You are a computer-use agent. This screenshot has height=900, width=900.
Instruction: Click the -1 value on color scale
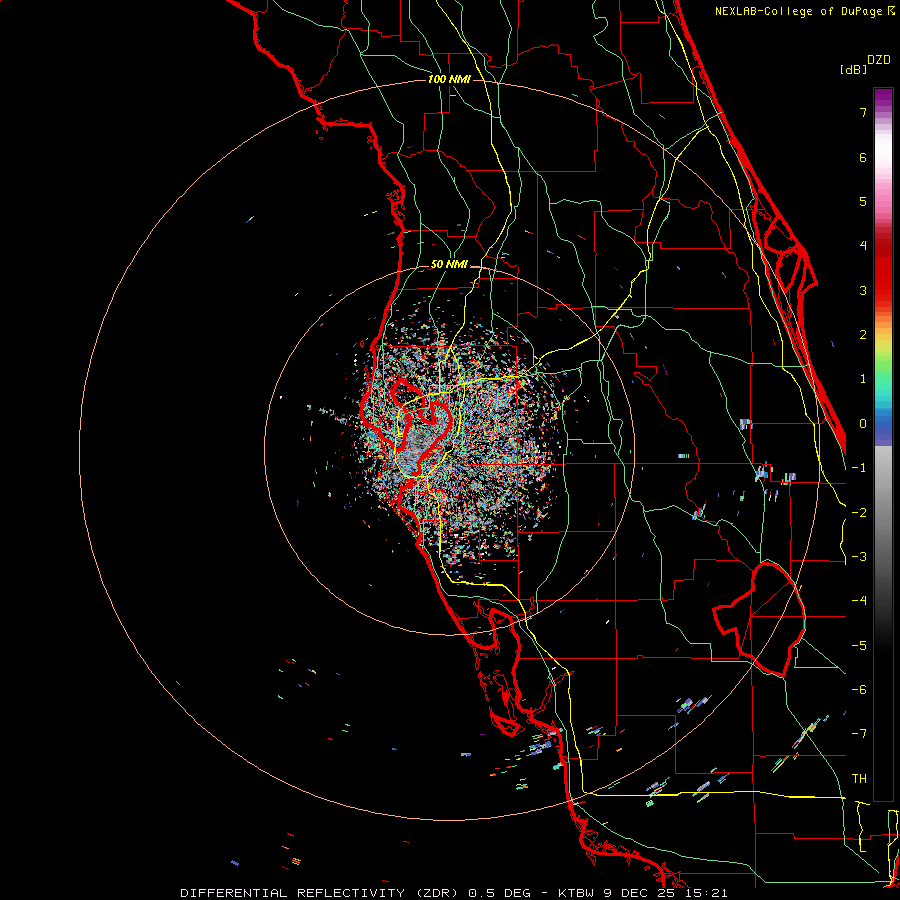(859, 468)
